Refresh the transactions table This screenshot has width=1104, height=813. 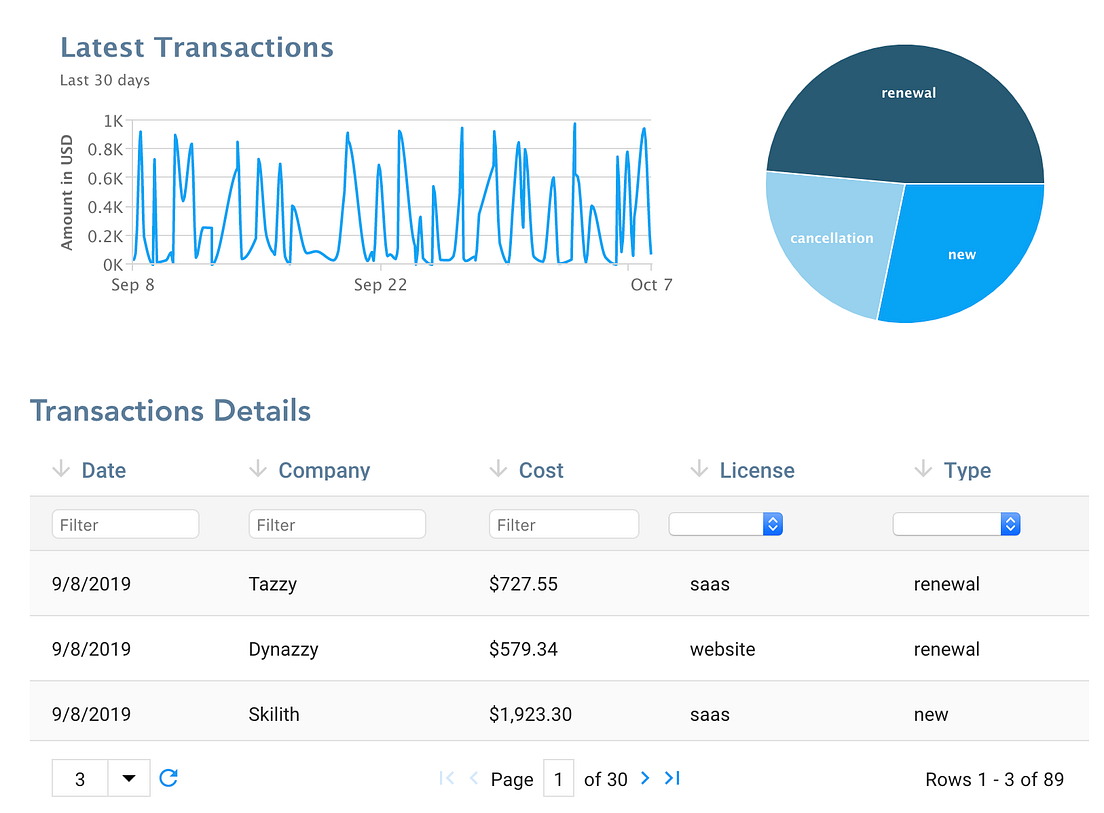168,778
